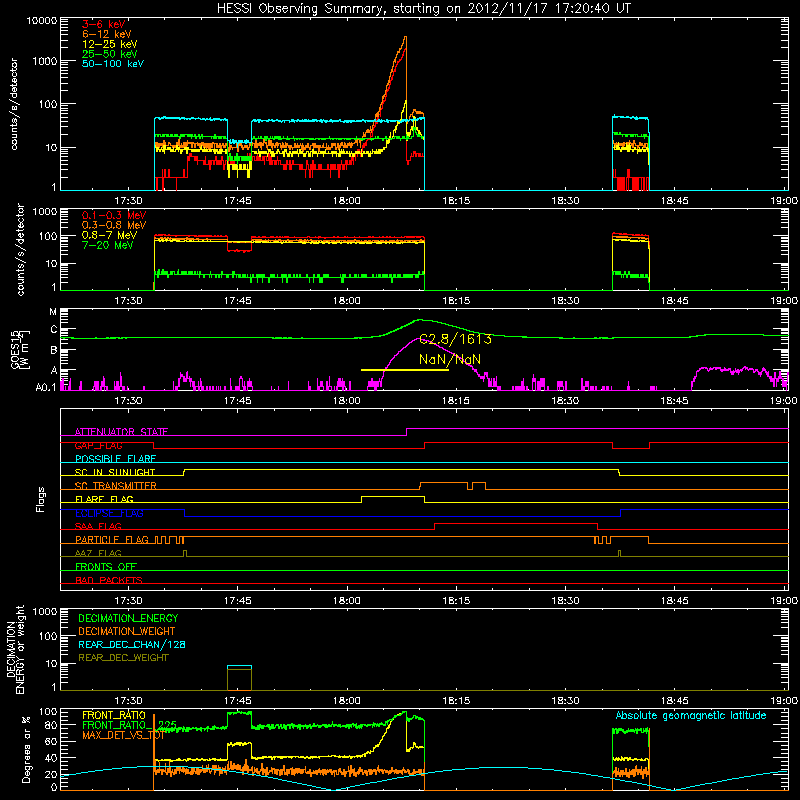The width and height of the screenshot is (800, 800).
Task: Click the Degrees or % axis title
Action: pyautogui.click(x=26, y=749)
